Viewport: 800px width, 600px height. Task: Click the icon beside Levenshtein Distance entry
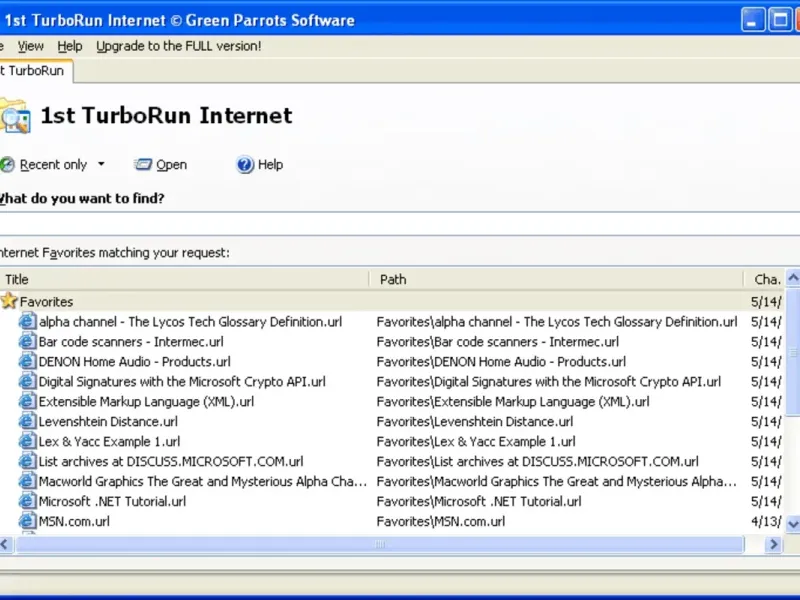click(27, 421)
